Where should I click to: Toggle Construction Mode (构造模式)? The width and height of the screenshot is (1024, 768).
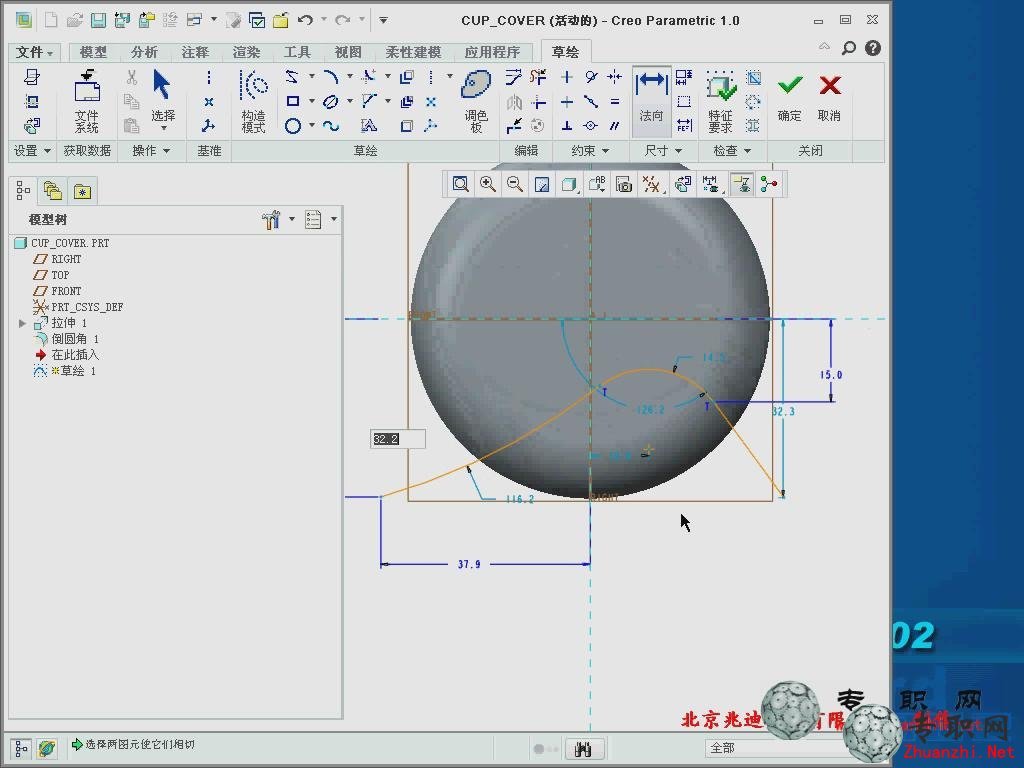click(253, 101)
